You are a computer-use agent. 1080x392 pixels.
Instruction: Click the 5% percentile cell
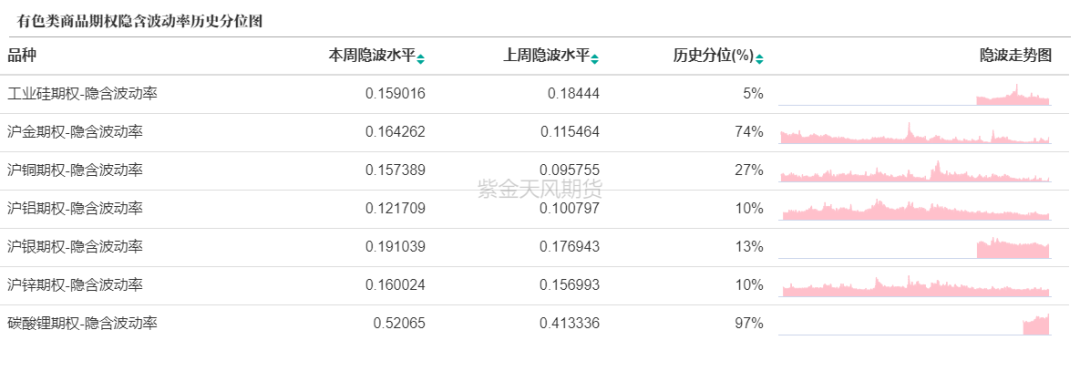pyautogui.click(x=753, y=94)
